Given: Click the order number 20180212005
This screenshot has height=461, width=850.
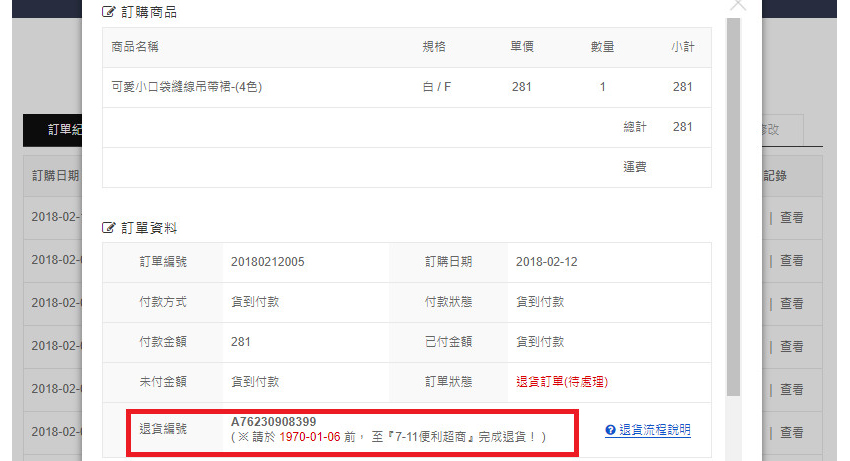Looking at the screenshot, I should (x=267, y=262).
